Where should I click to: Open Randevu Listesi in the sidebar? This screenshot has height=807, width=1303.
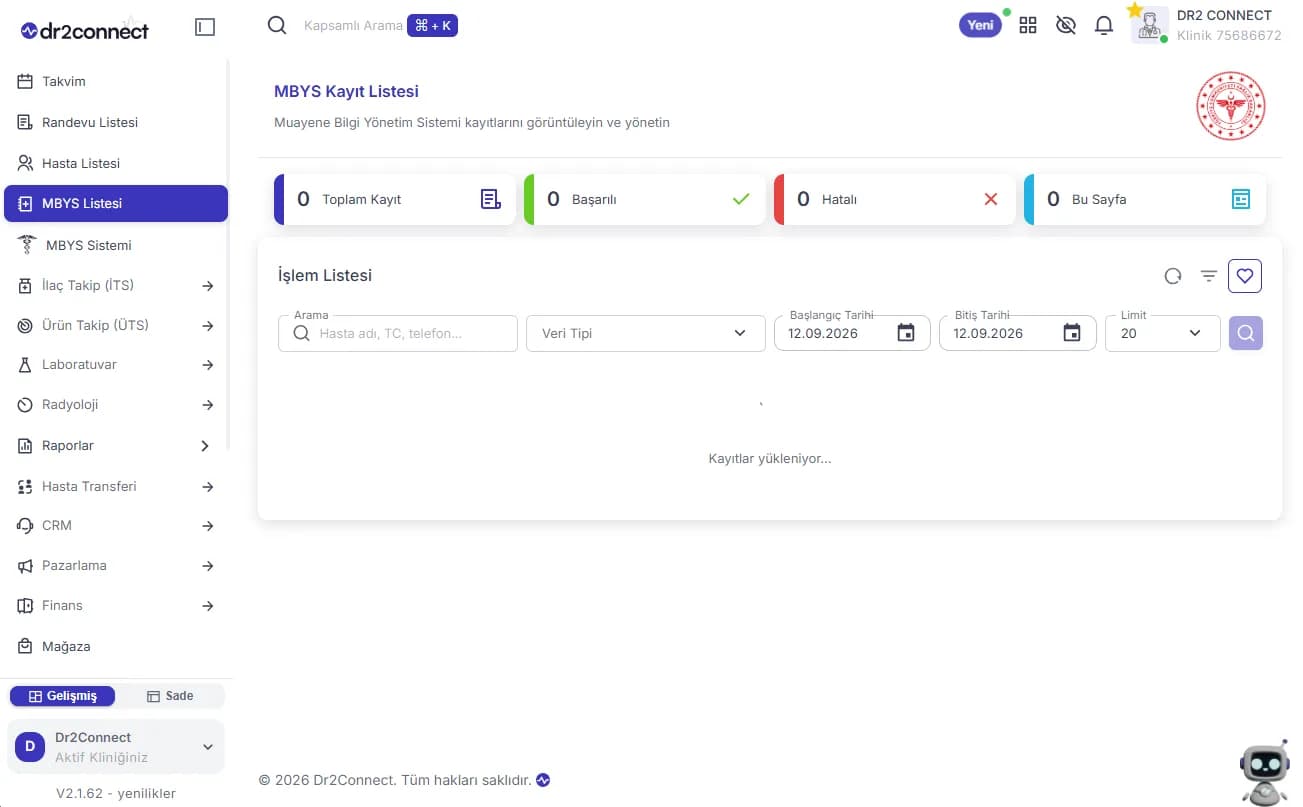pyautogui.click(x=116, y=122)
